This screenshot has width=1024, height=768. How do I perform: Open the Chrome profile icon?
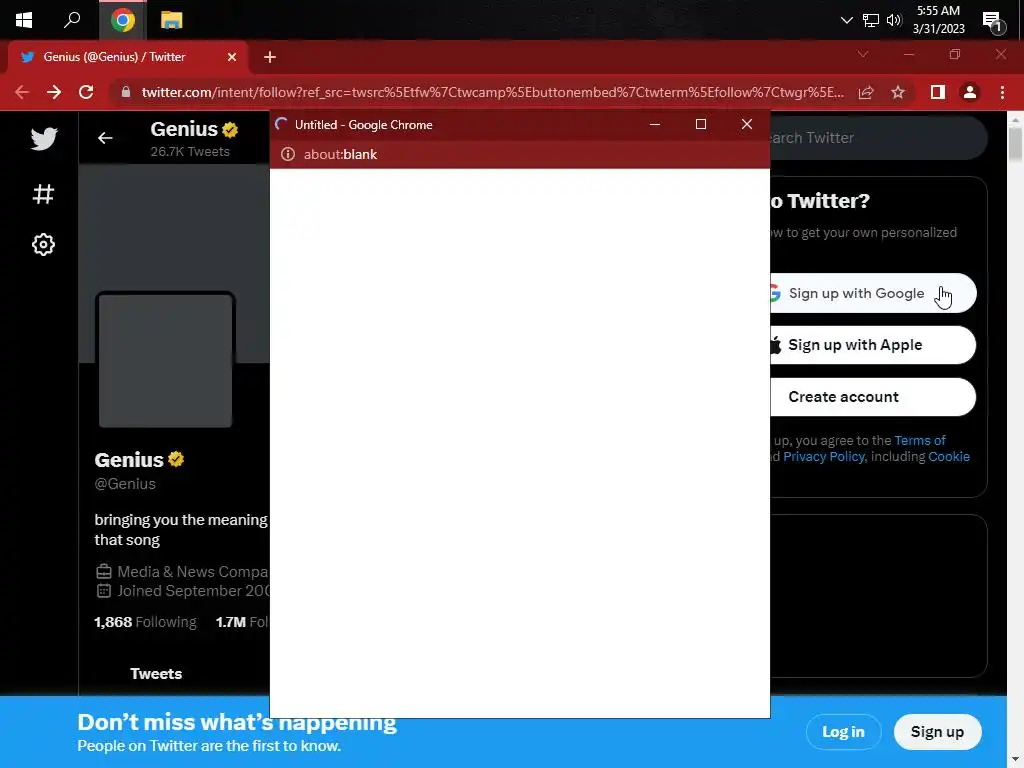coord(970,93)
